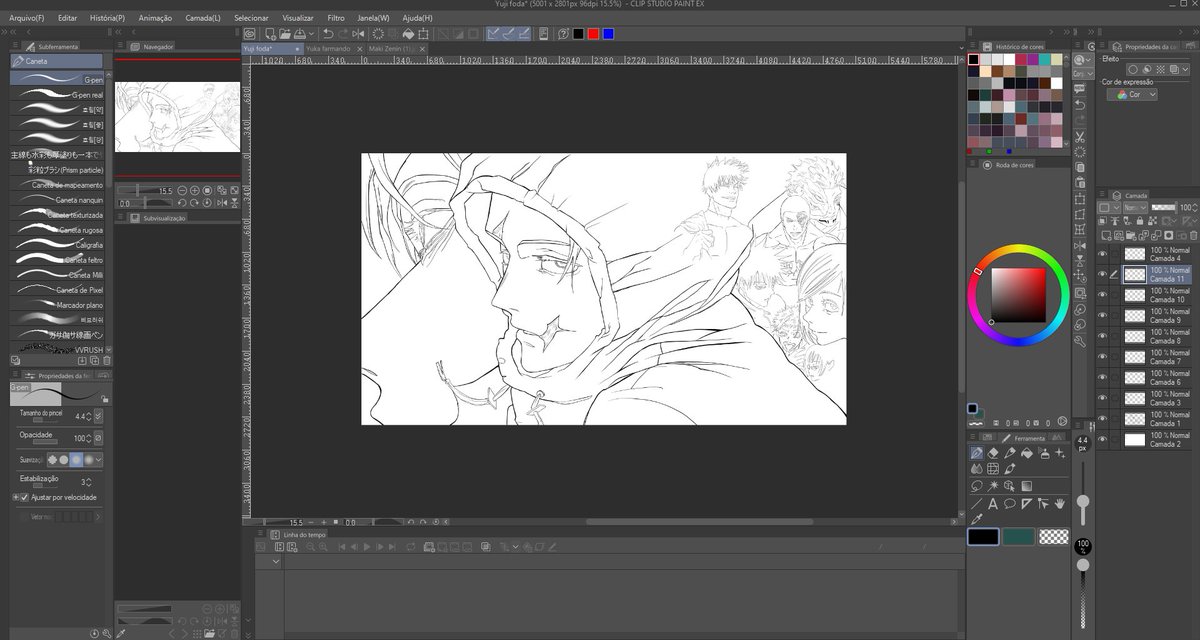The image size is (1200, 640).
Task: Select the Eyedropper tool
Action: [977, 520]
